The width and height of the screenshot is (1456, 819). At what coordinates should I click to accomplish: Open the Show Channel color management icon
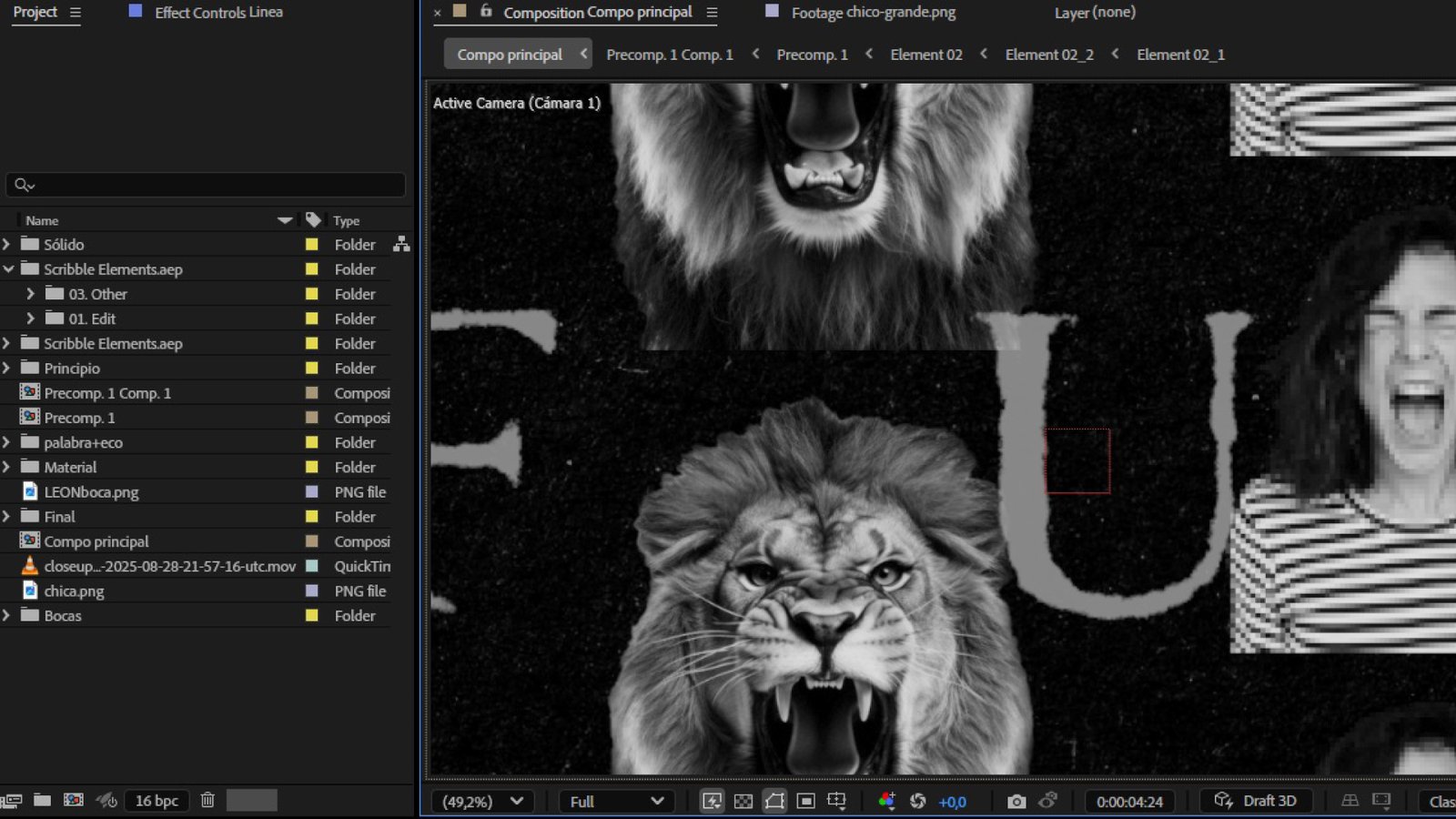click(x=886, y=801)
